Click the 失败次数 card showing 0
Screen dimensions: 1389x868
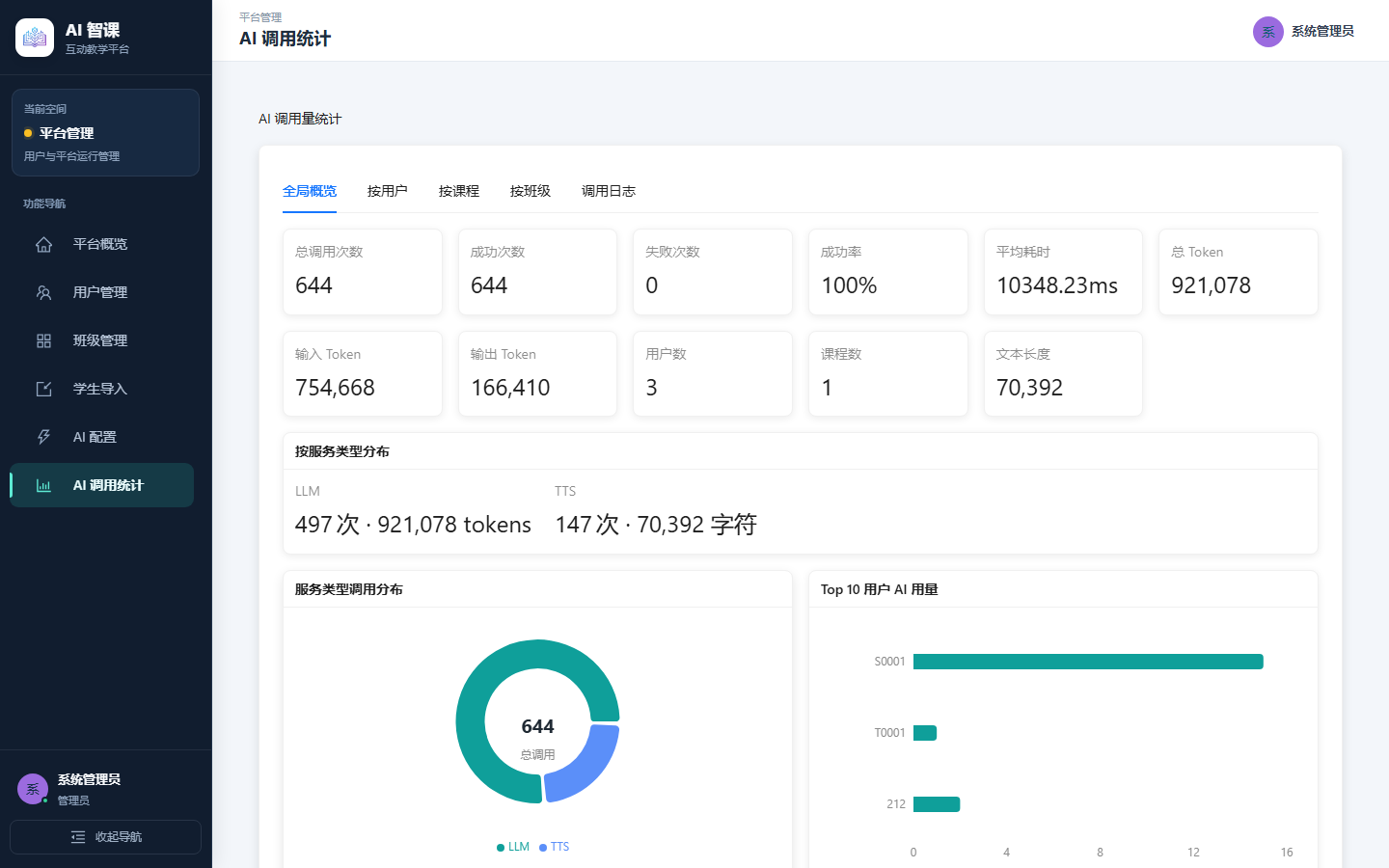point(713,272)
